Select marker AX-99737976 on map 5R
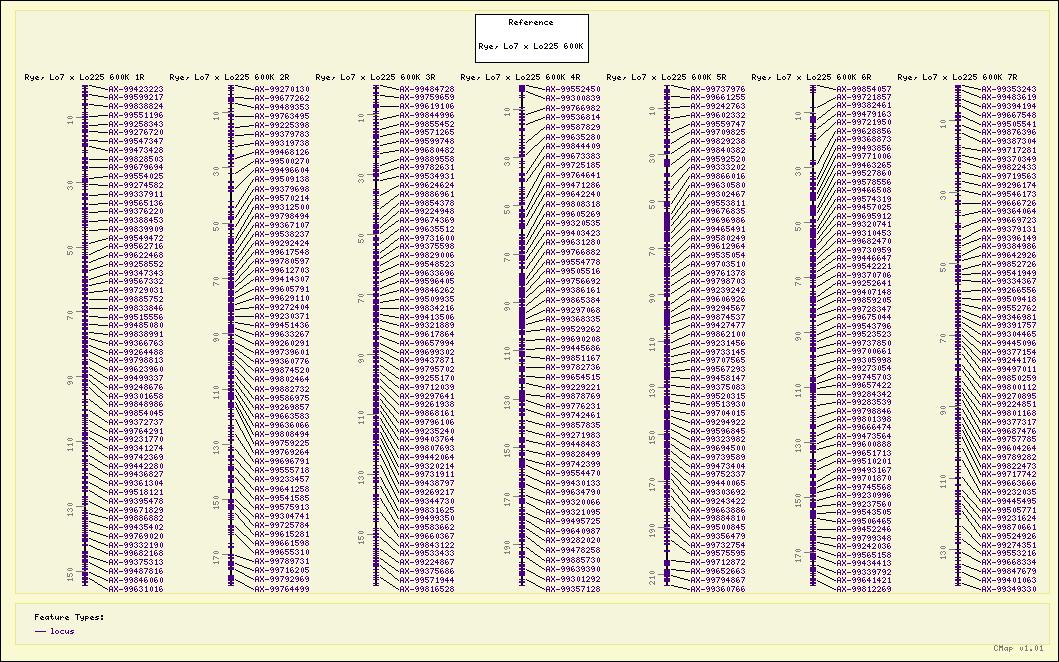The height and width of the screenshot is (662, 1059). (718, 90)
